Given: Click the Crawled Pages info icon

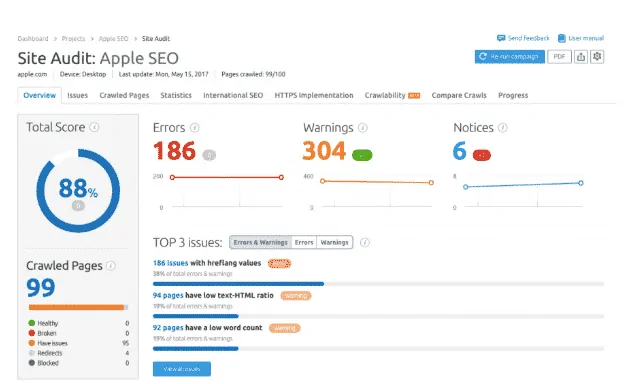Looking at the screenshot, I should 111,266.
